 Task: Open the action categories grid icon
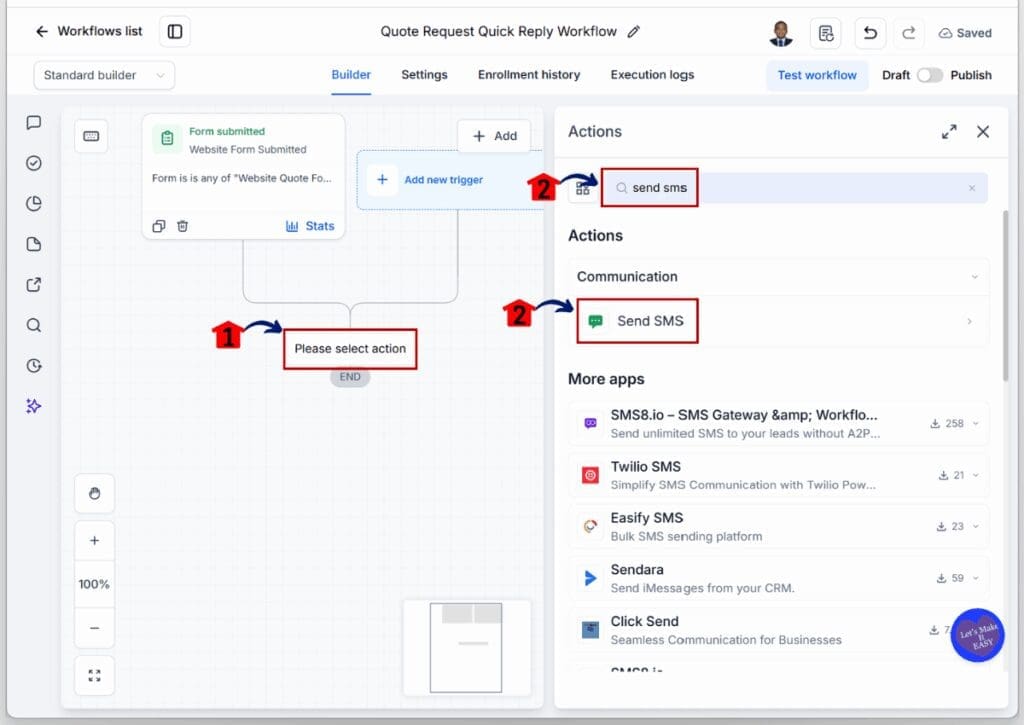coord(583,189)
